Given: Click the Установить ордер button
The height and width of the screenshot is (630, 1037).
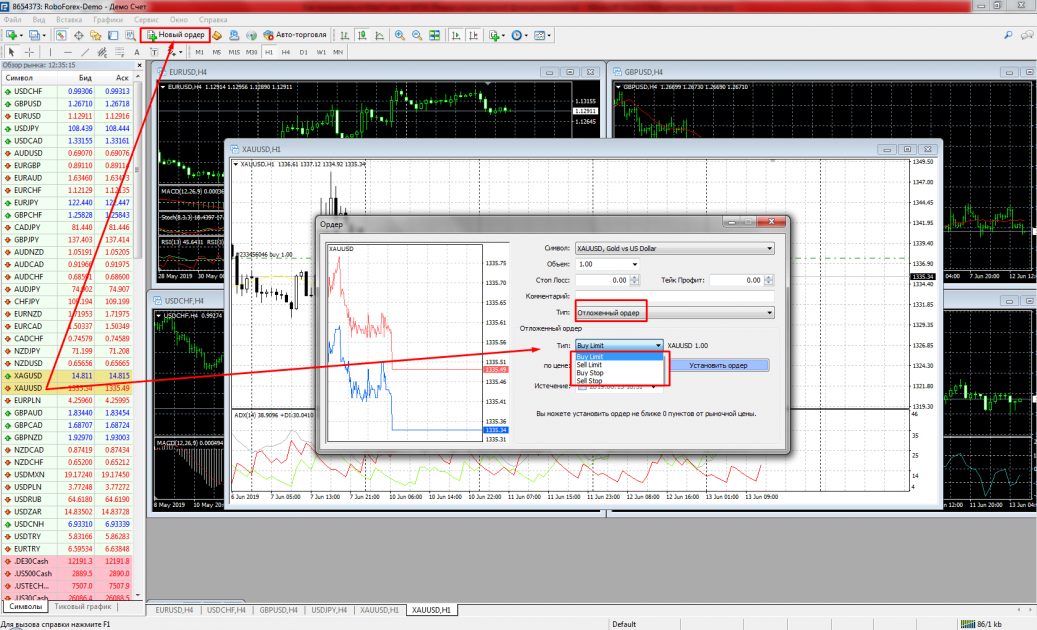Looking at the screenshot, I should [718, 365].
